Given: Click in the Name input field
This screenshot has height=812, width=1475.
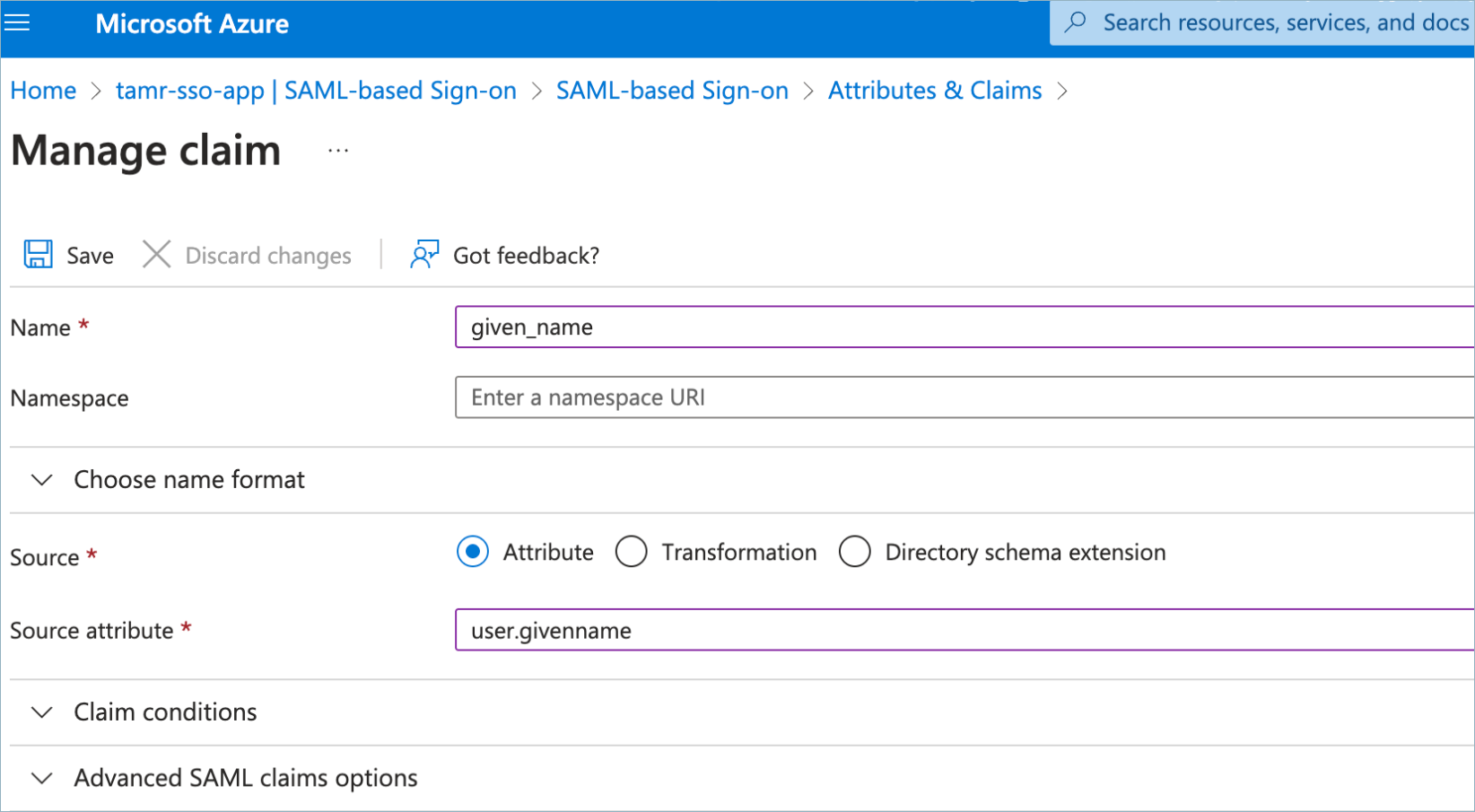Looking at the screenshot, I should click(960, 327).
